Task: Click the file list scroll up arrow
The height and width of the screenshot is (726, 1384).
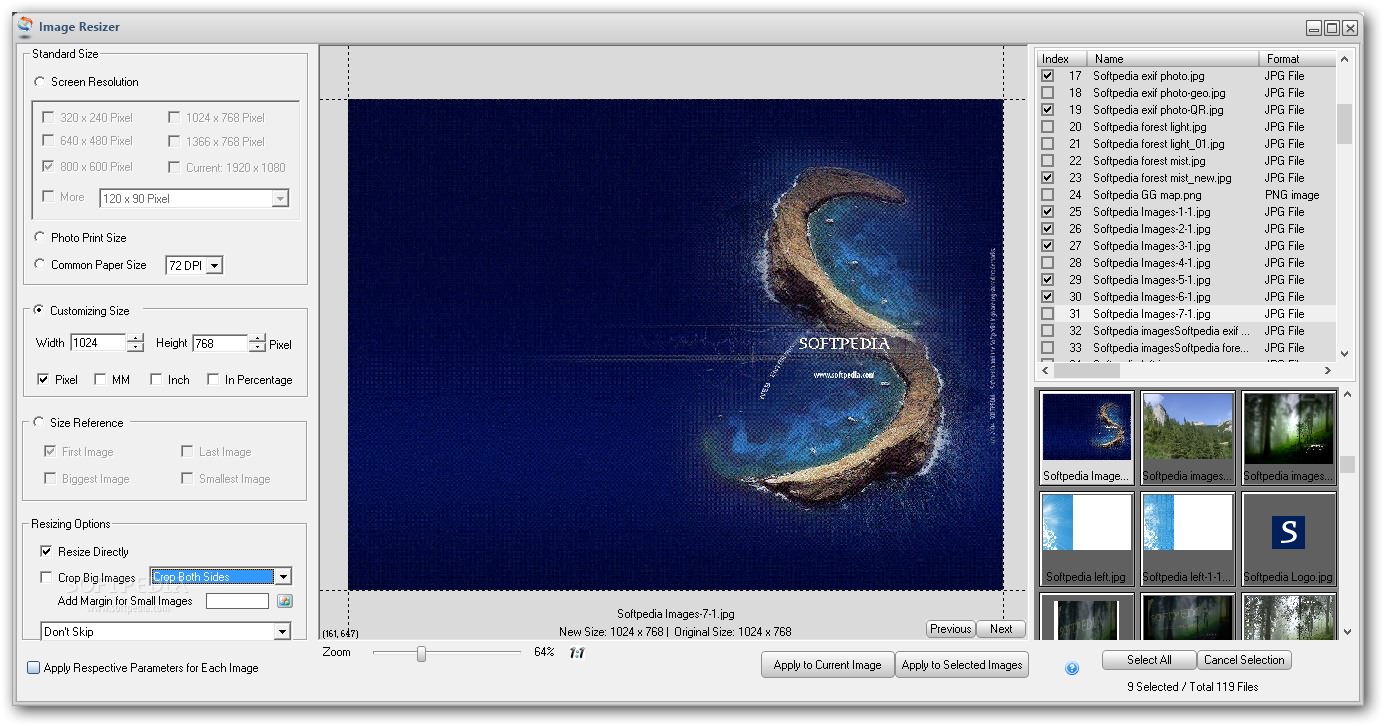Action: point(1344,60)
